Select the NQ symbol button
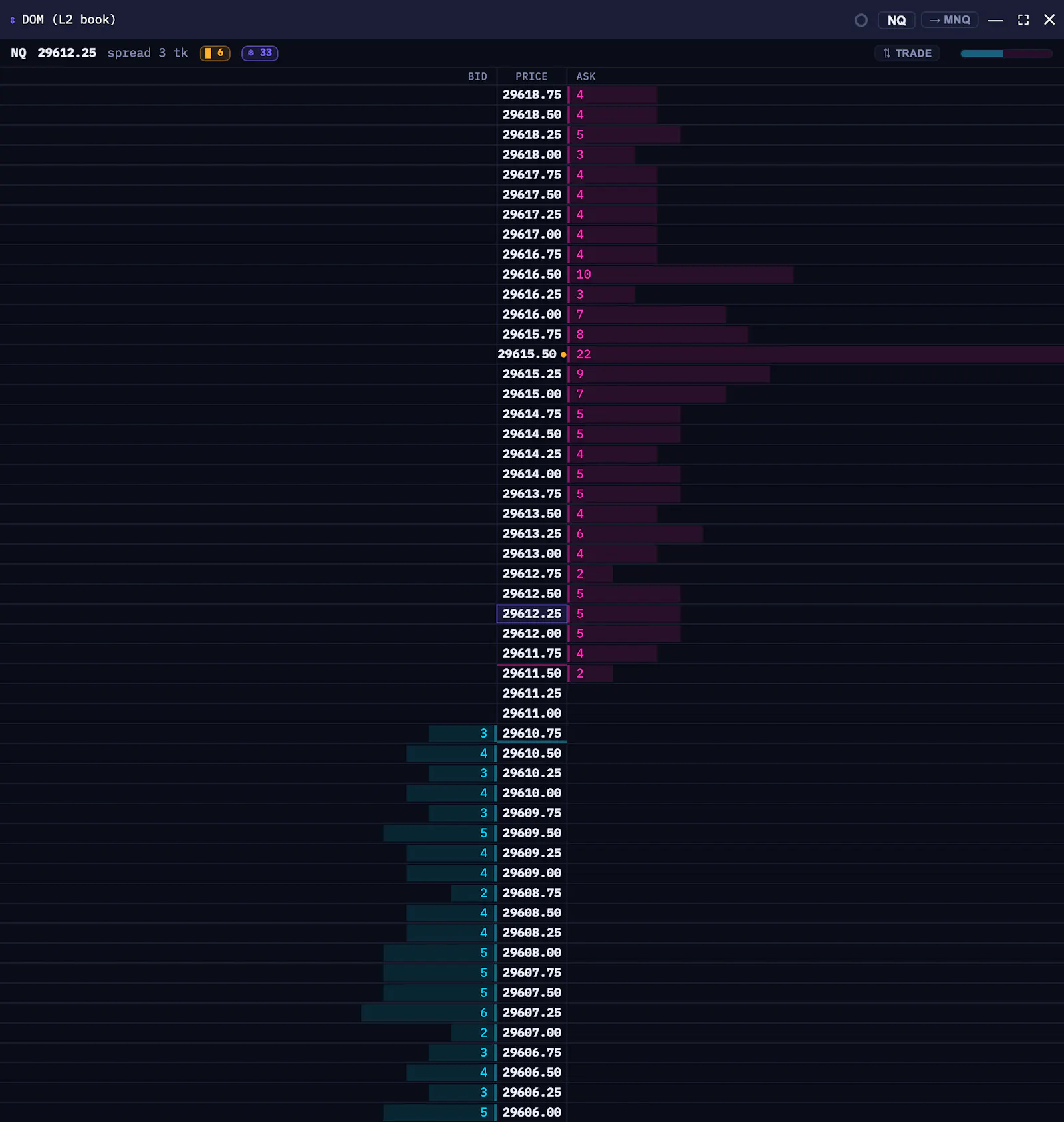This screenshot has width=1064, height=1122. 896,20
